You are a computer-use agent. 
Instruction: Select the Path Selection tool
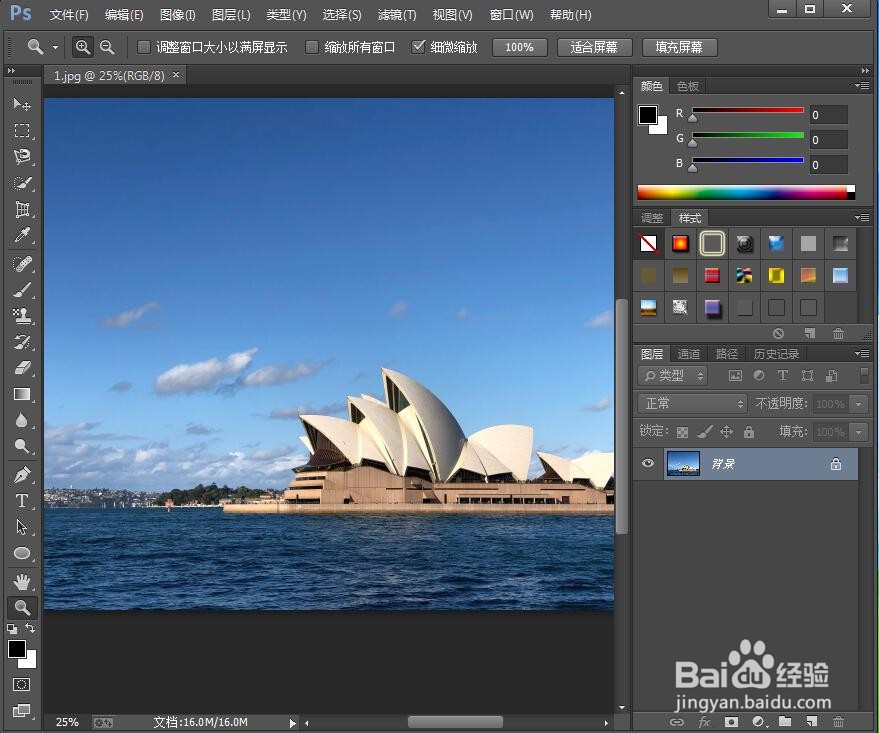point(22,527)
